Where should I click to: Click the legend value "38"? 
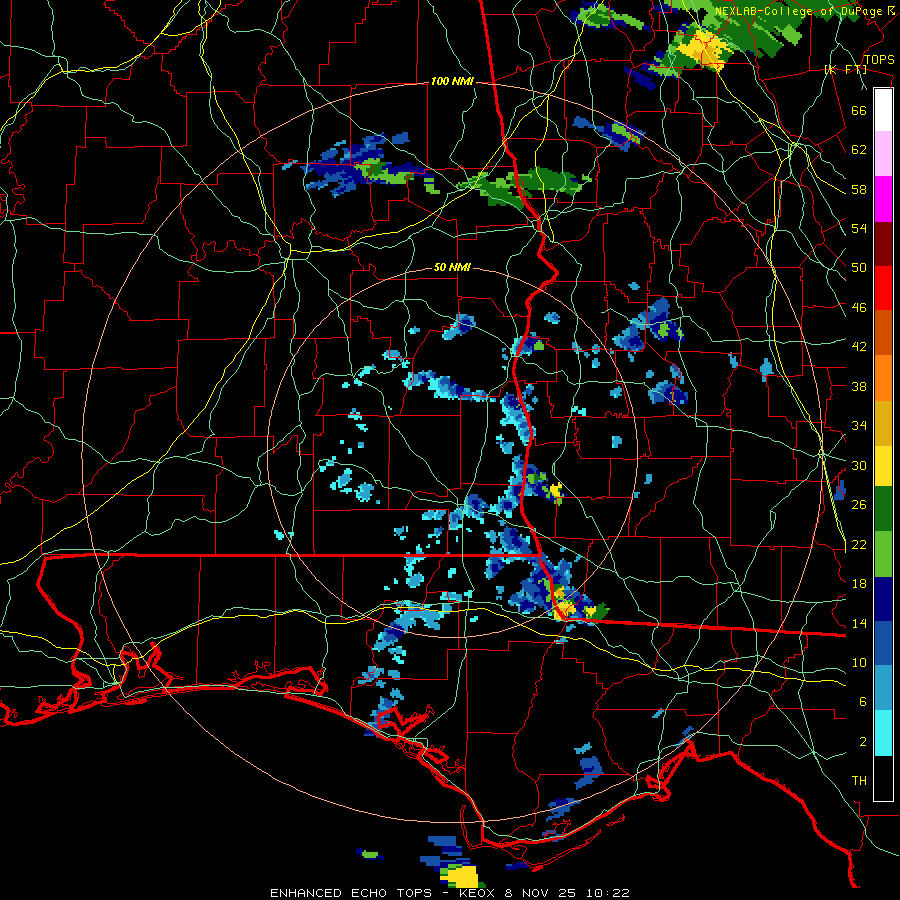coord(859,386)
